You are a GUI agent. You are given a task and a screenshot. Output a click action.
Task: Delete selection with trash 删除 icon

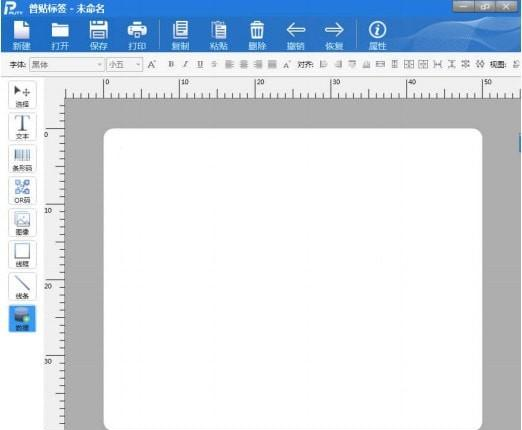click(x=257, y=35)
